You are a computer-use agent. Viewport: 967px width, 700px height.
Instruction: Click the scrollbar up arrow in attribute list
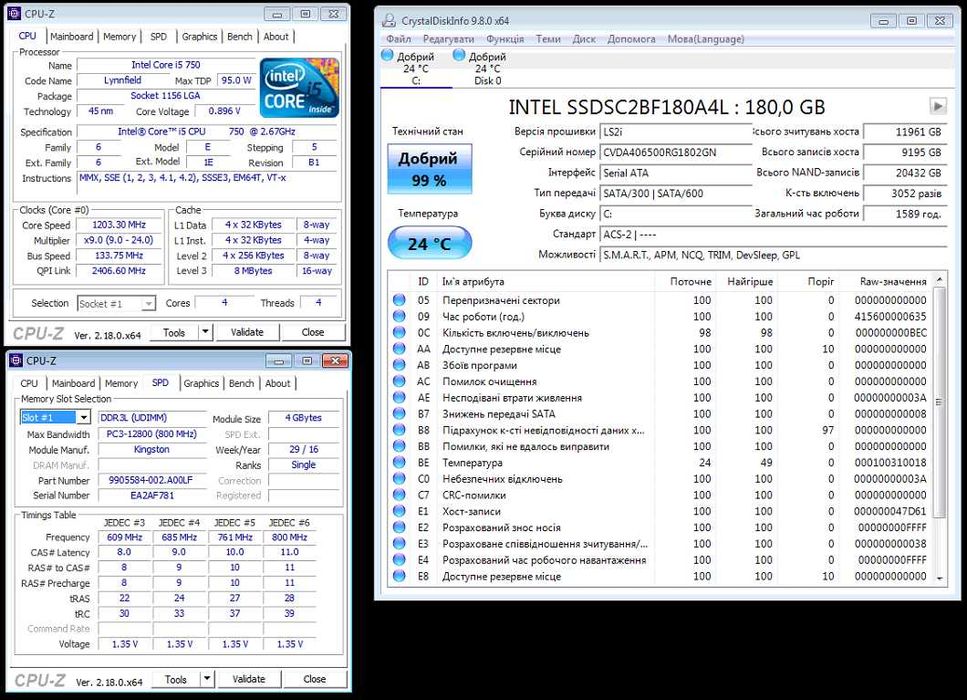[x=939, y=280]
